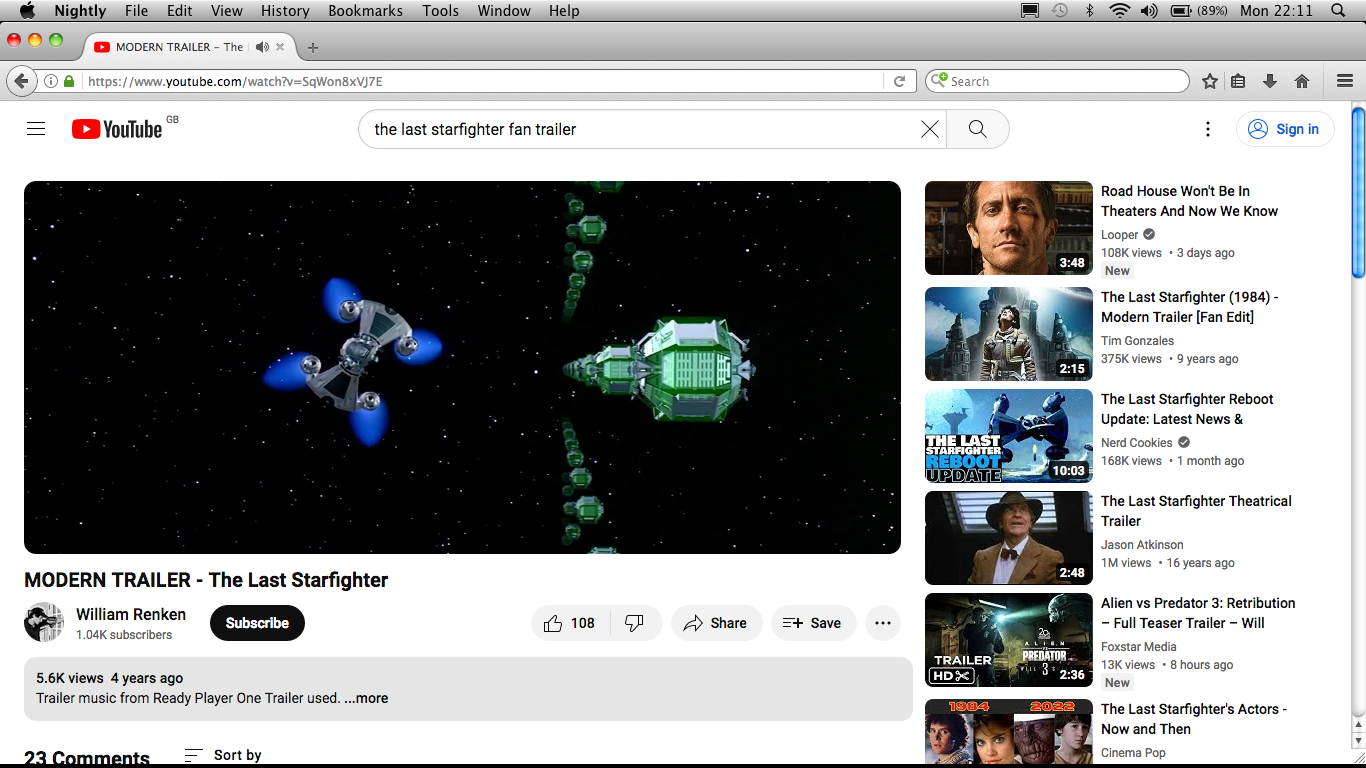Open Spotlight search magnifier

click(1338, 11)
